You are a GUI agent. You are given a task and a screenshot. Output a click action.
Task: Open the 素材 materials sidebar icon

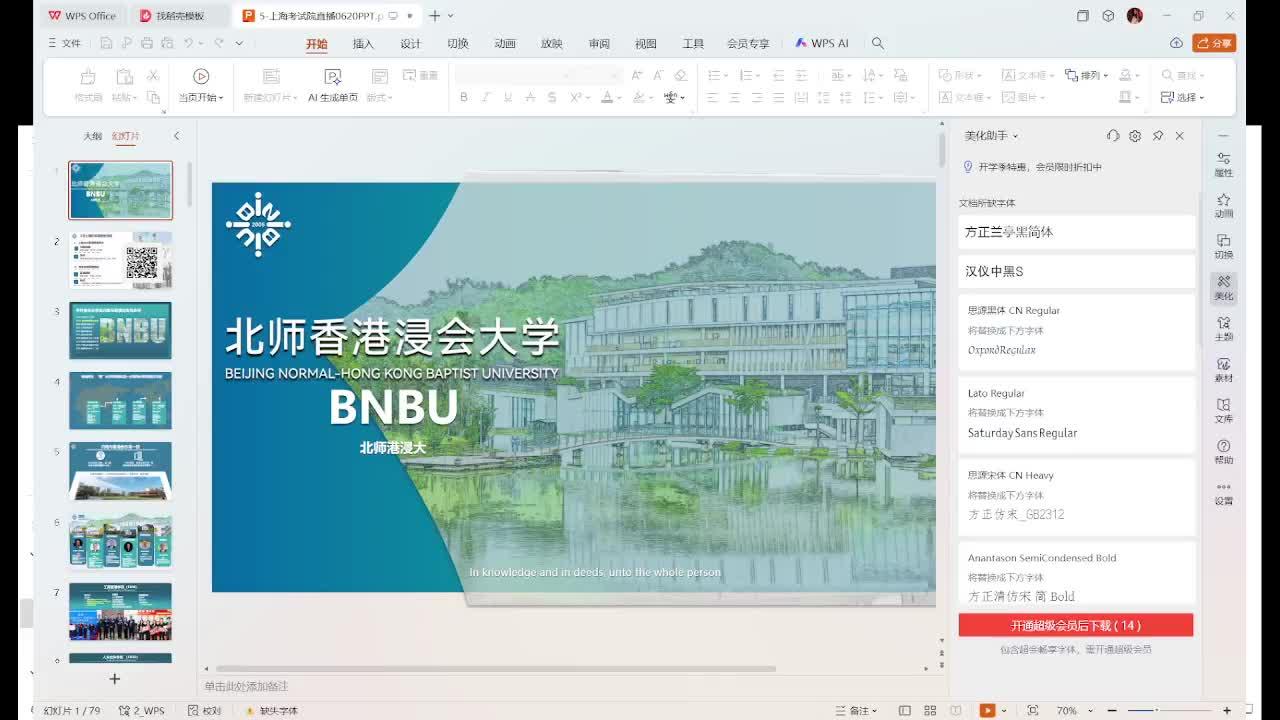[1224, 370]
